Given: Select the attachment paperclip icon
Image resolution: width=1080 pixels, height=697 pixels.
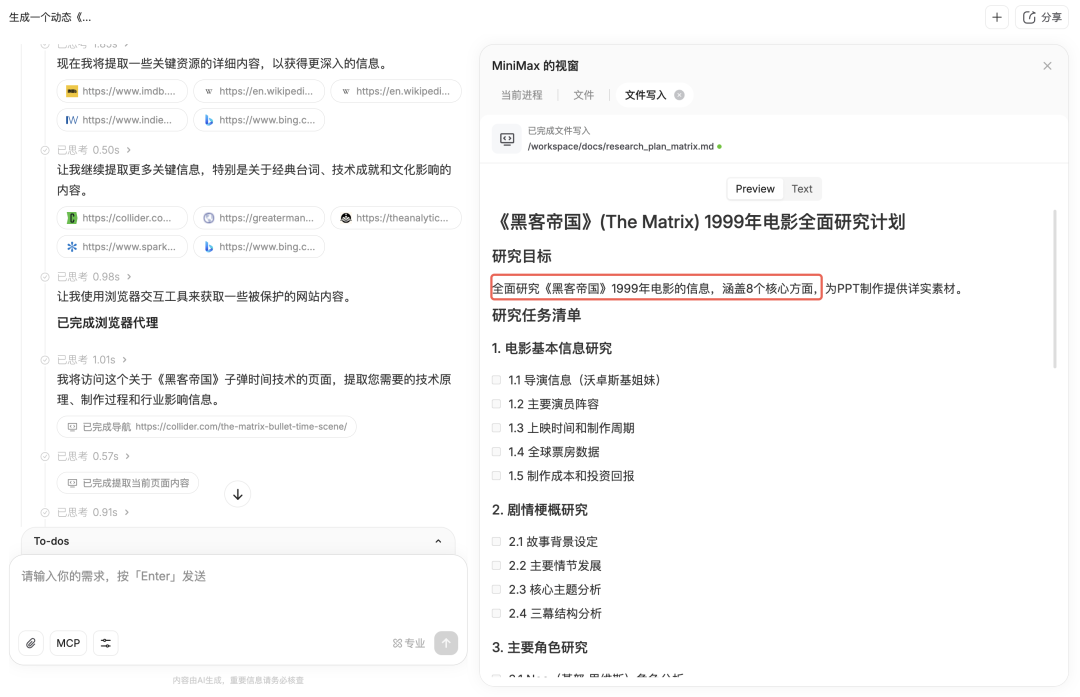Looking at the screenshot, I should tap(31, 643).
